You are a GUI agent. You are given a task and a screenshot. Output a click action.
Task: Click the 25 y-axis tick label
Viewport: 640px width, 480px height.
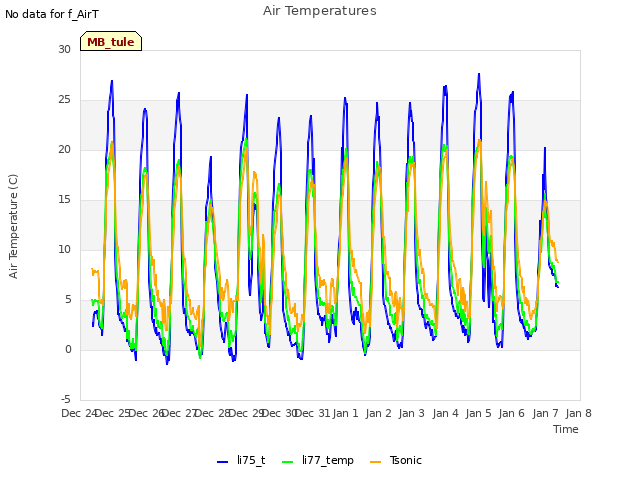point(64,100)
